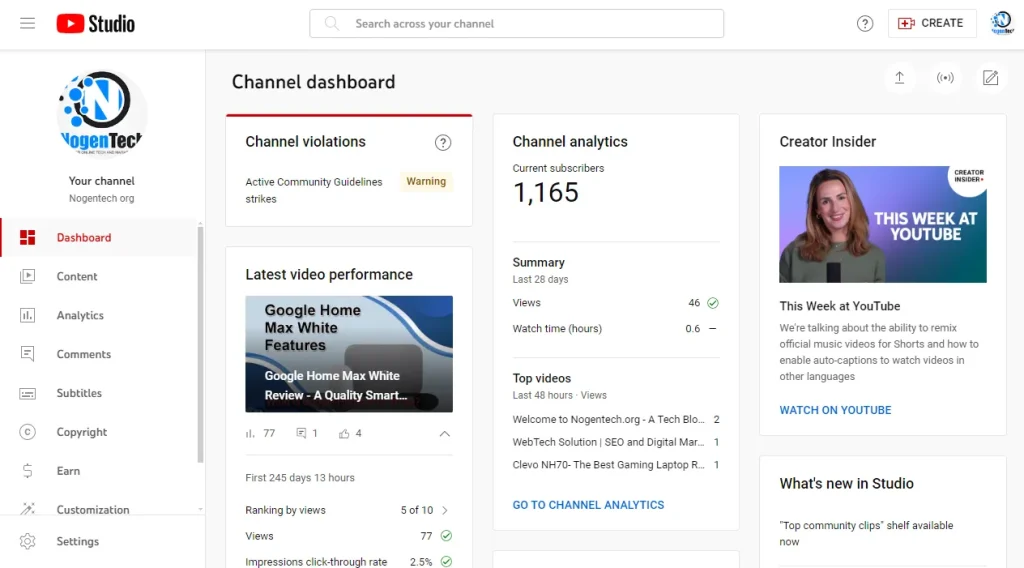
Task: Click the YouTube Studio logo
Action: tap(95, 24)
